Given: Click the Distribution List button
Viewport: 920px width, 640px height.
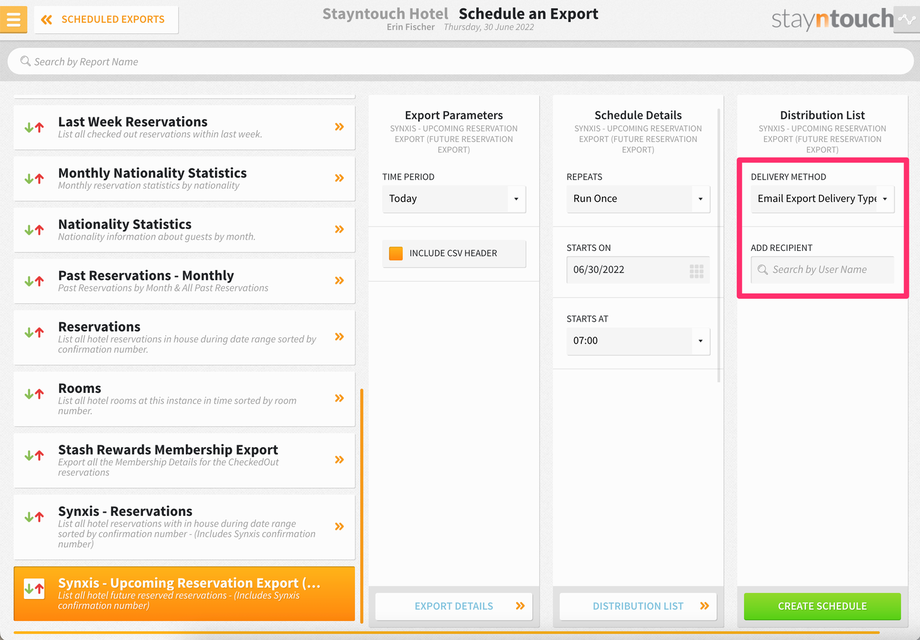Looking at the screenshot, I should pyautogui.click(x=638, y=606).
